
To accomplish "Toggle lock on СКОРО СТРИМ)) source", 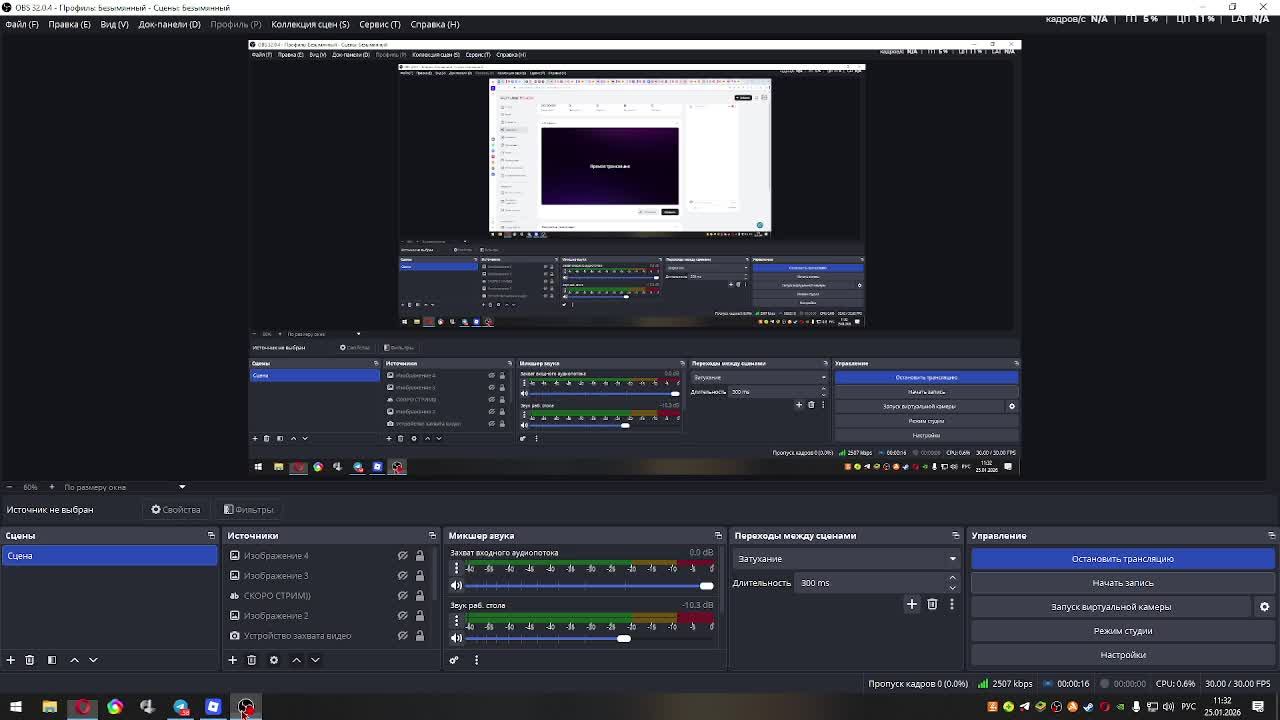I will (x=420, y=596).
